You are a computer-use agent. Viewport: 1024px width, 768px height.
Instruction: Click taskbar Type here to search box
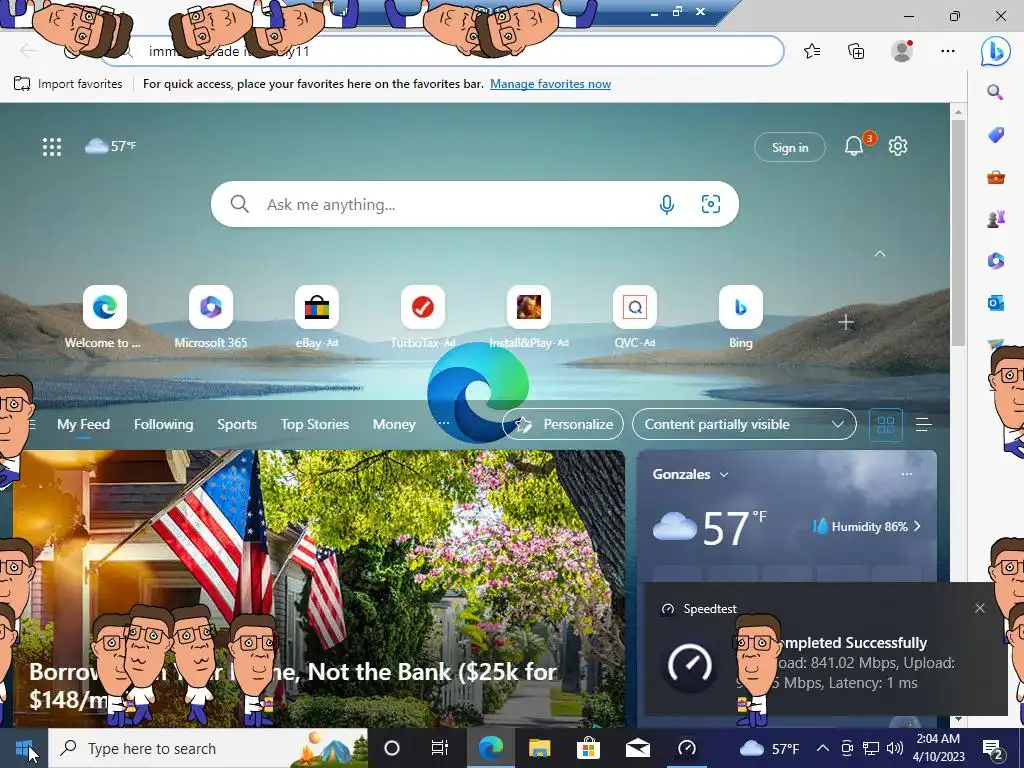pyautogui.click(x=208, y=748)
